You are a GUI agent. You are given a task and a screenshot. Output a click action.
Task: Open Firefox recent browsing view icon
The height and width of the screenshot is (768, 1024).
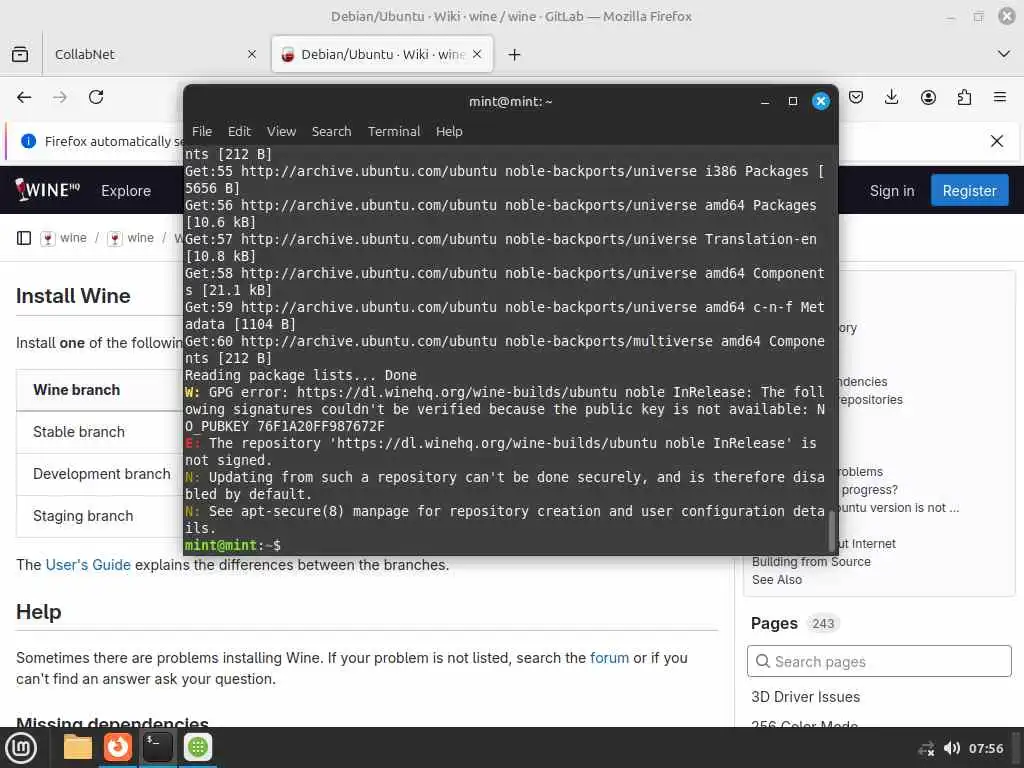coord(20,54)
